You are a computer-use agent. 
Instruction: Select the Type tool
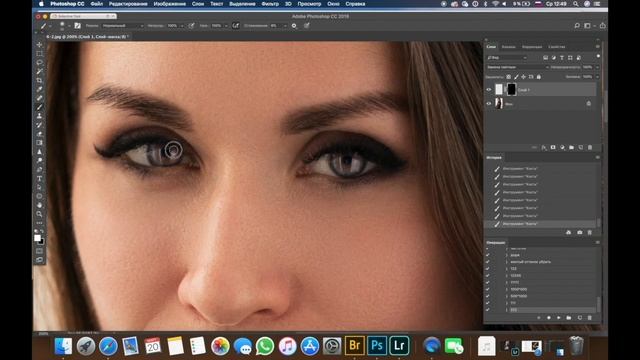pyautogui.click(x=39, y=178)
